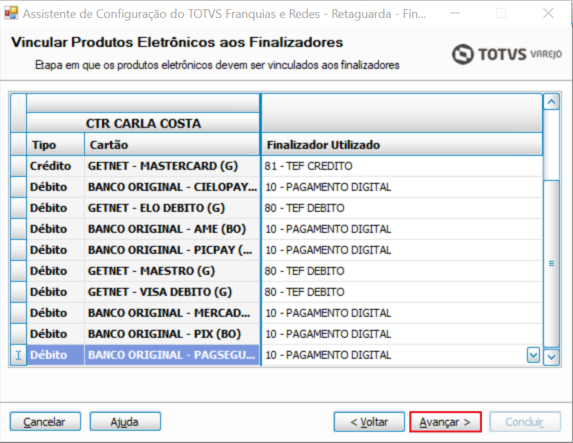Click the 80 - TEF DEBITO cell for ELO DEBITO
Screen dimensions: 573x443
click(402, 208)
